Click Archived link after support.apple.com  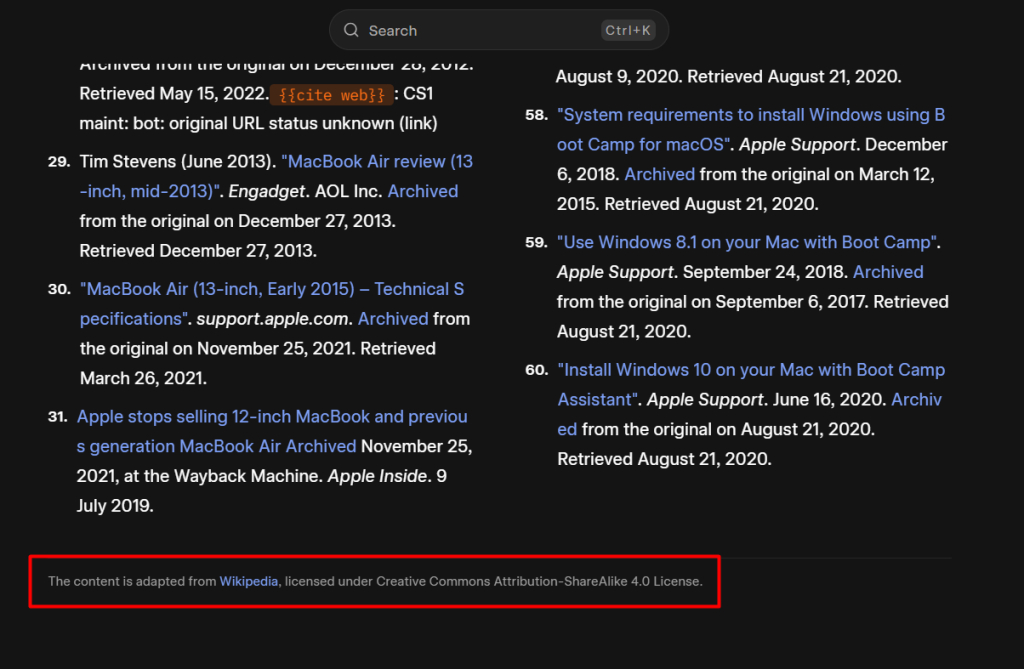393,319
